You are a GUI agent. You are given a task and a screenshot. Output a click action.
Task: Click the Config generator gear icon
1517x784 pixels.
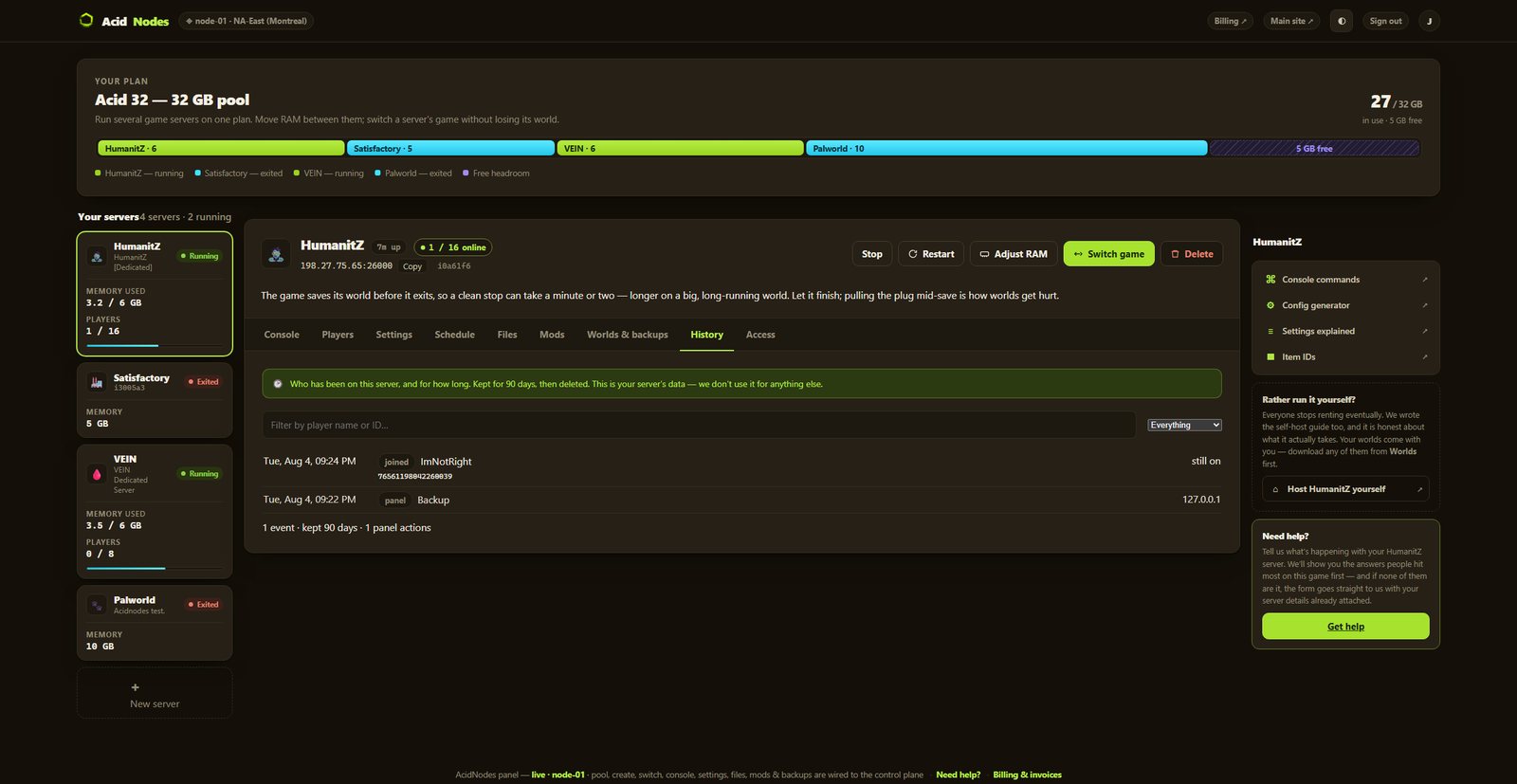coord(1270,305)
